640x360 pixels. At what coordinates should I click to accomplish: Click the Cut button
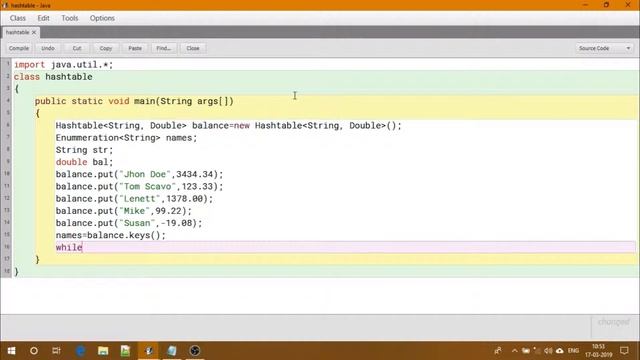[77, 48]
